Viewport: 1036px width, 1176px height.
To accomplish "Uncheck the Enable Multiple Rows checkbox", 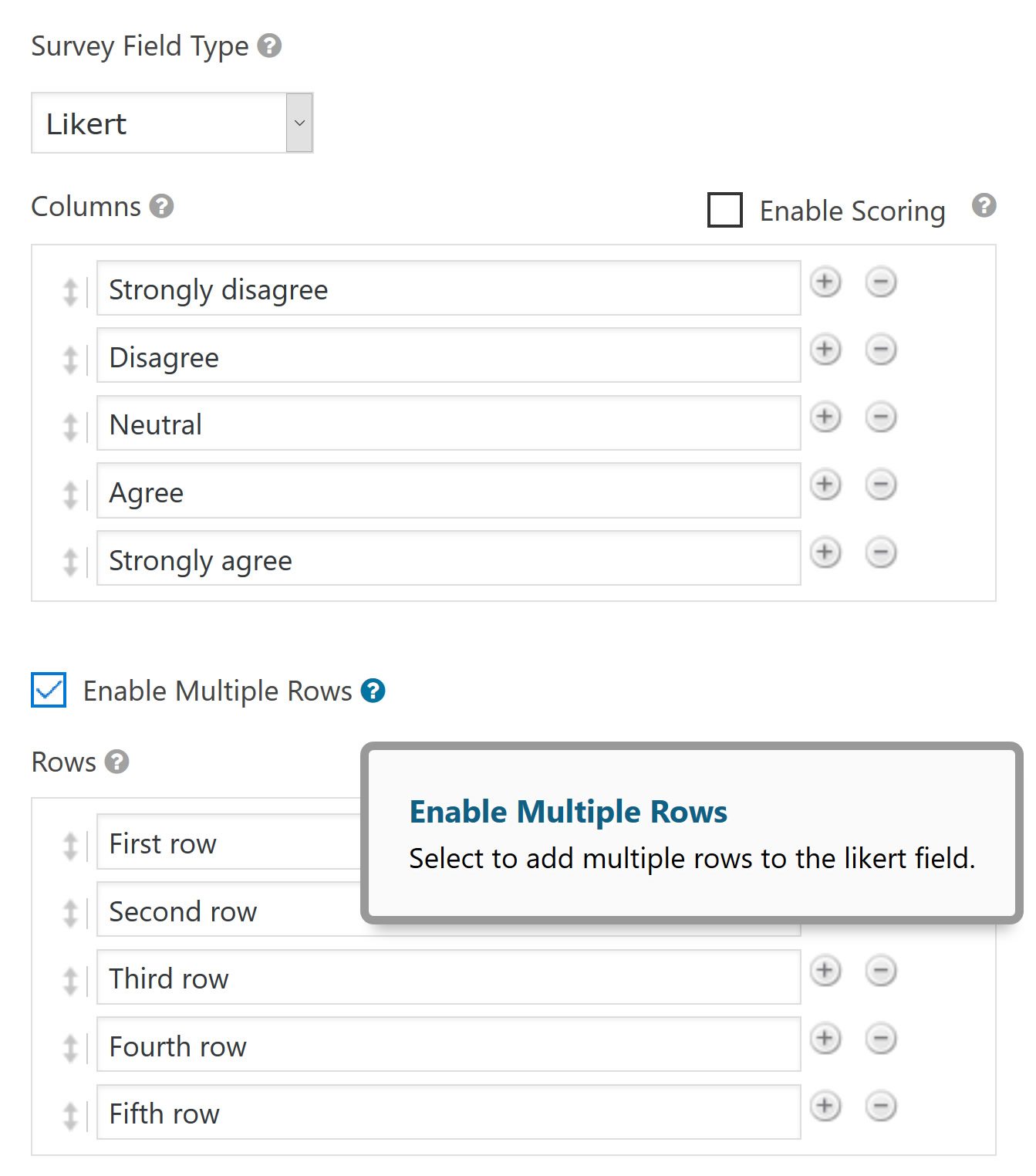I will pyautogui.click(x=48, y=691).
